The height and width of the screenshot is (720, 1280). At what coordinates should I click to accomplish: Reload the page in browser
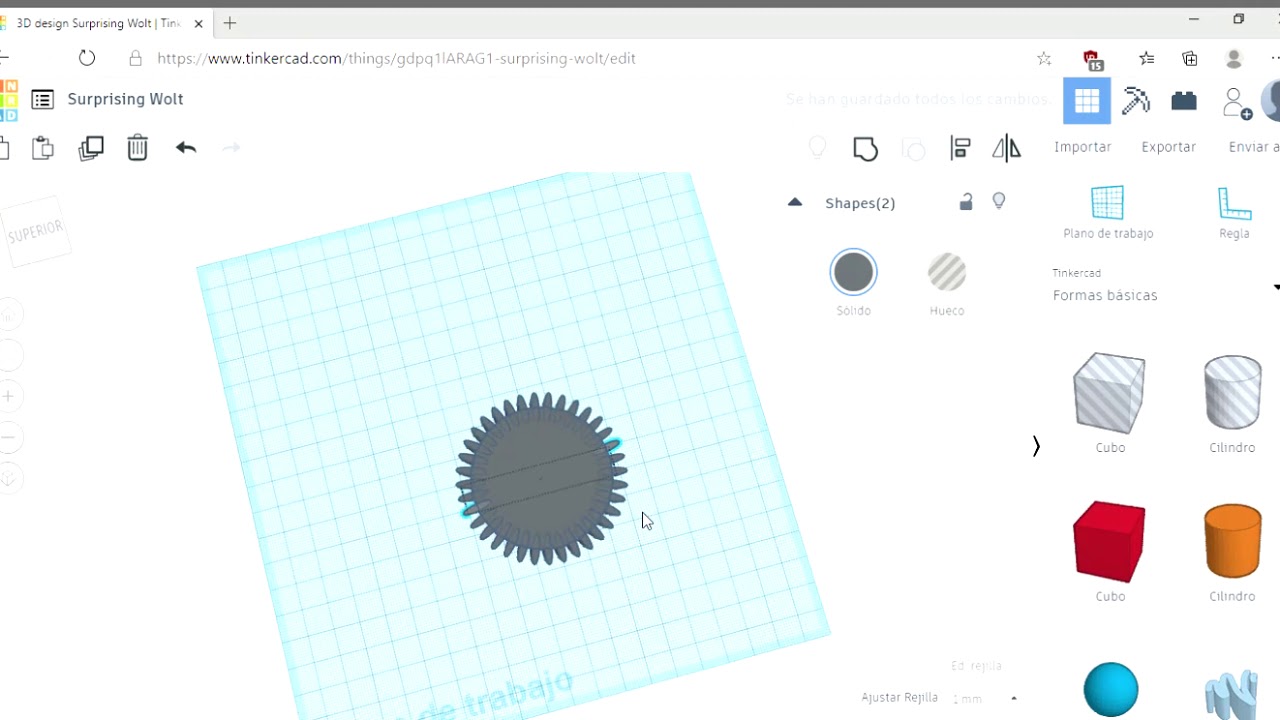click(x=87, y=58)
